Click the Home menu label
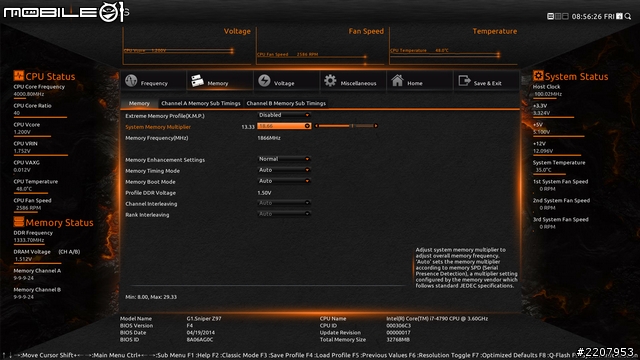The height and width of the screenshot is (360, 640). [x=415, y=83]
